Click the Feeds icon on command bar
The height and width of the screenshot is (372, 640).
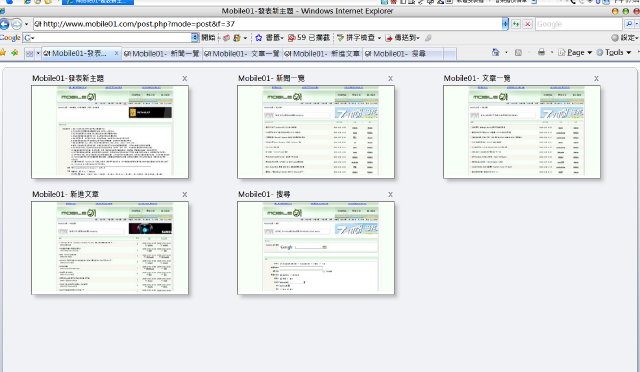click(518, 52)
